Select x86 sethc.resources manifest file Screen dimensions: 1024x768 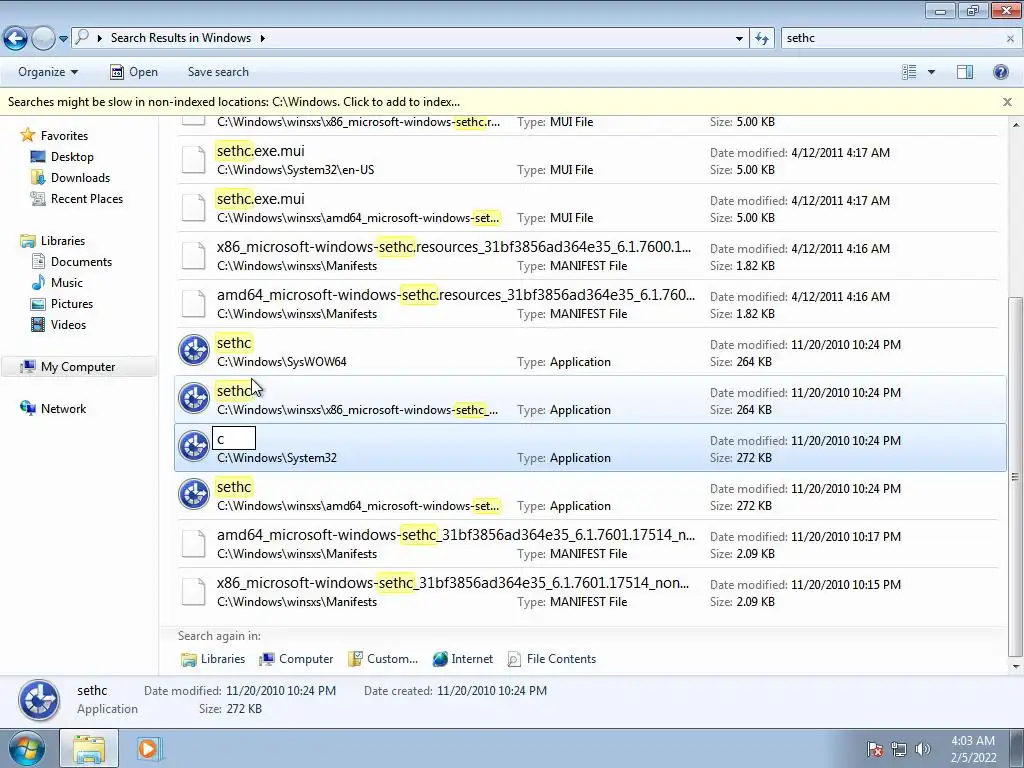590,256
